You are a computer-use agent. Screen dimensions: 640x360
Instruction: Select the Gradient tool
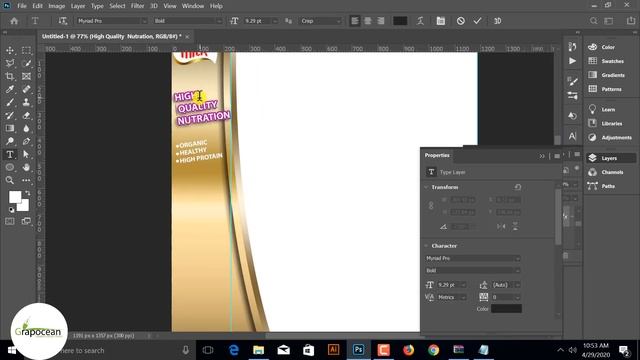tap(10, 129)
